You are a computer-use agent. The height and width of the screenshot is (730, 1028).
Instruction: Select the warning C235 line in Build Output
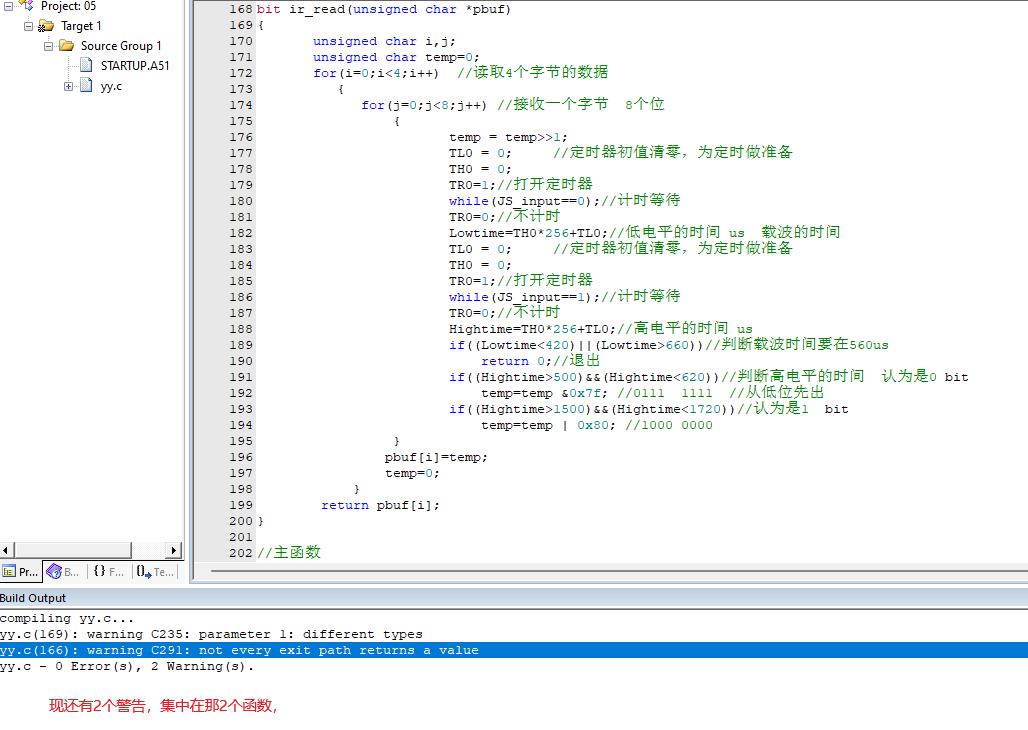212,634
